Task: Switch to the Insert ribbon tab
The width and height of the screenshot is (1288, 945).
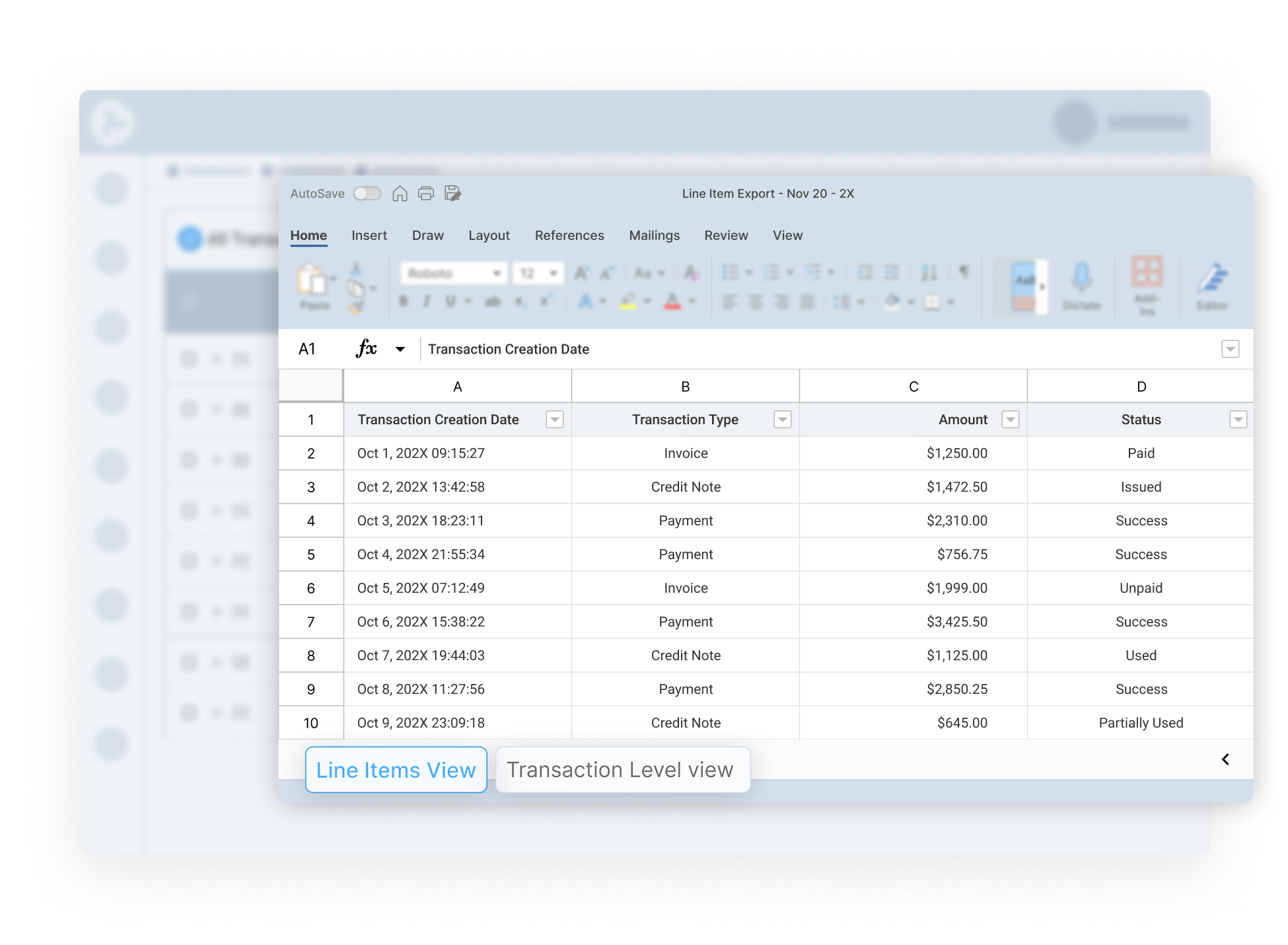Action: tap(369, 235)
